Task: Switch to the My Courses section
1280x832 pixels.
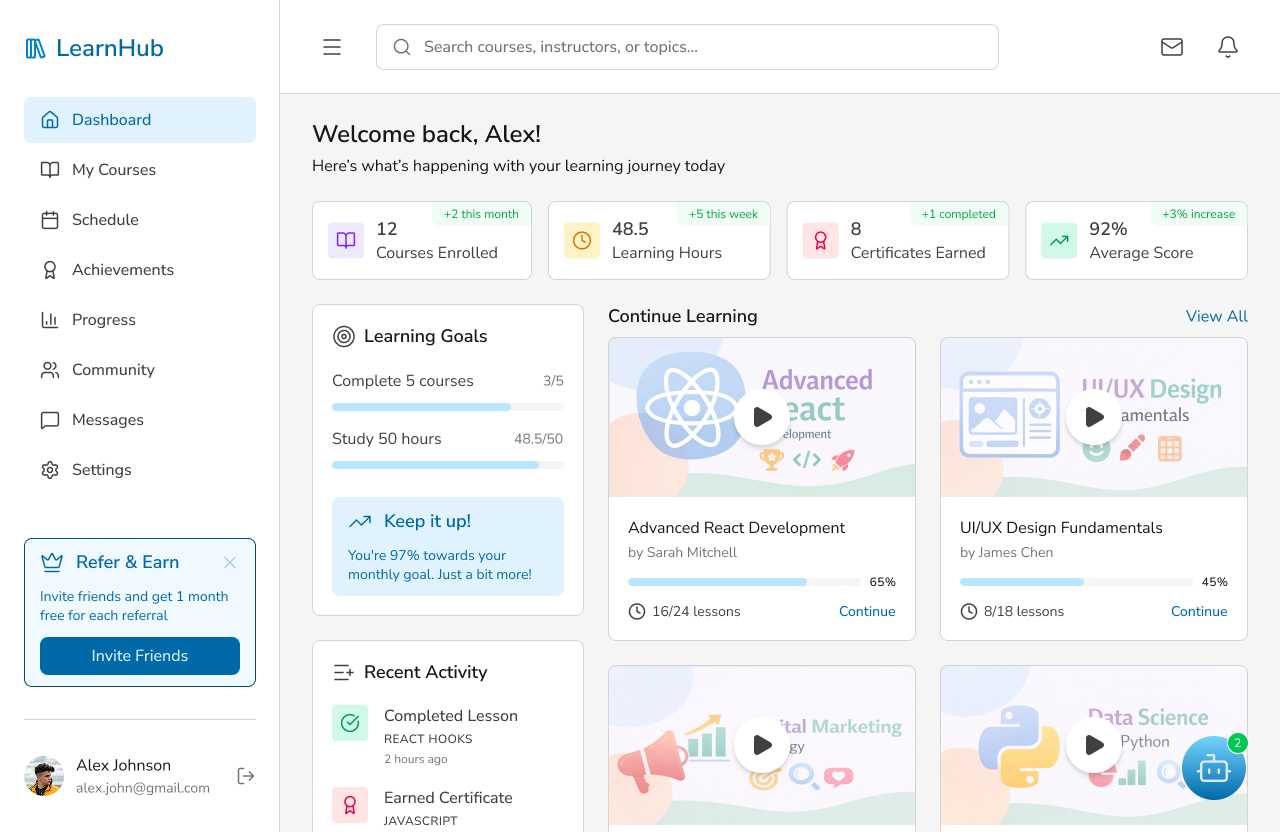Action: click(113, 169)
